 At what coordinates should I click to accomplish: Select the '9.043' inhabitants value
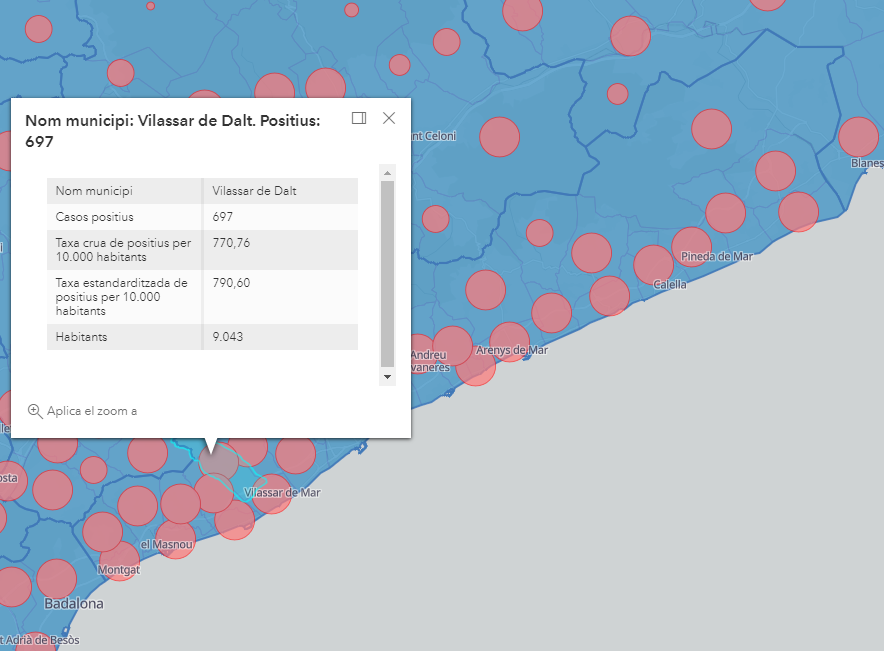228,337
